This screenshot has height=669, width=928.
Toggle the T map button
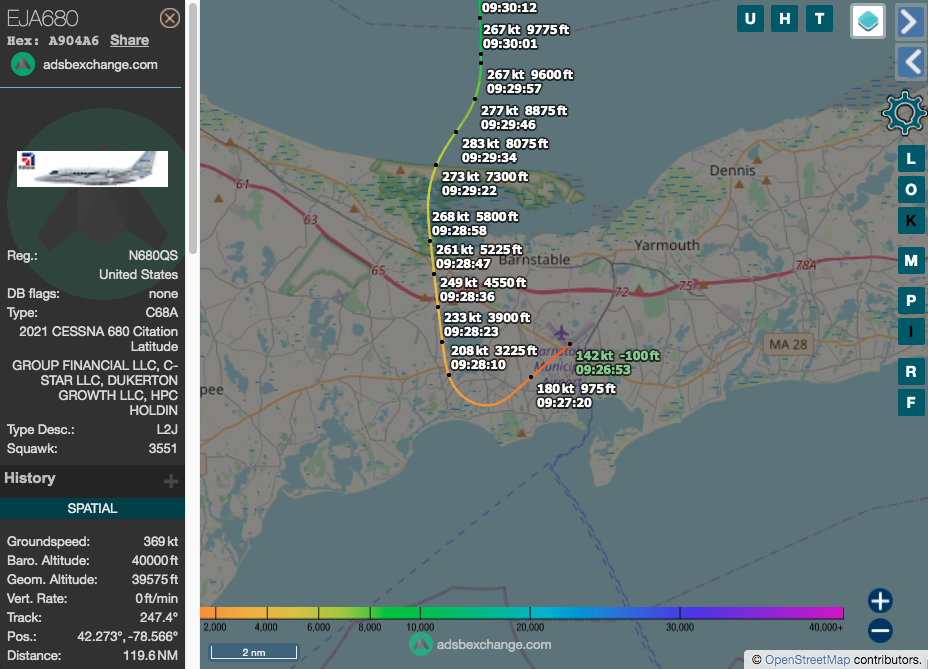click(820, 19)
